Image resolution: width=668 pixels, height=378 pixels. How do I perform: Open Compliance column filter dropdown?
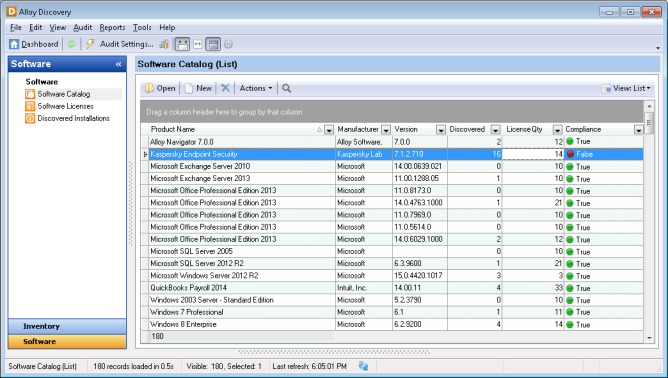638,130
